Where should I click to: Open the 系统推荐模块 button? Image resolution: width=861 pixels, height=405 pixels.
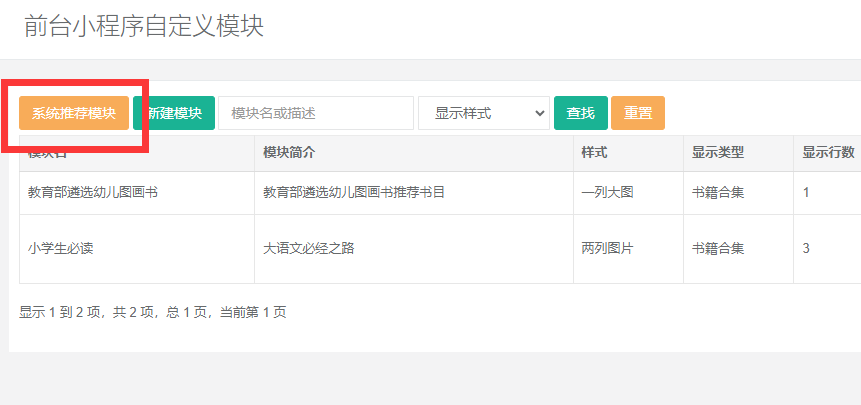coord(74,113)
